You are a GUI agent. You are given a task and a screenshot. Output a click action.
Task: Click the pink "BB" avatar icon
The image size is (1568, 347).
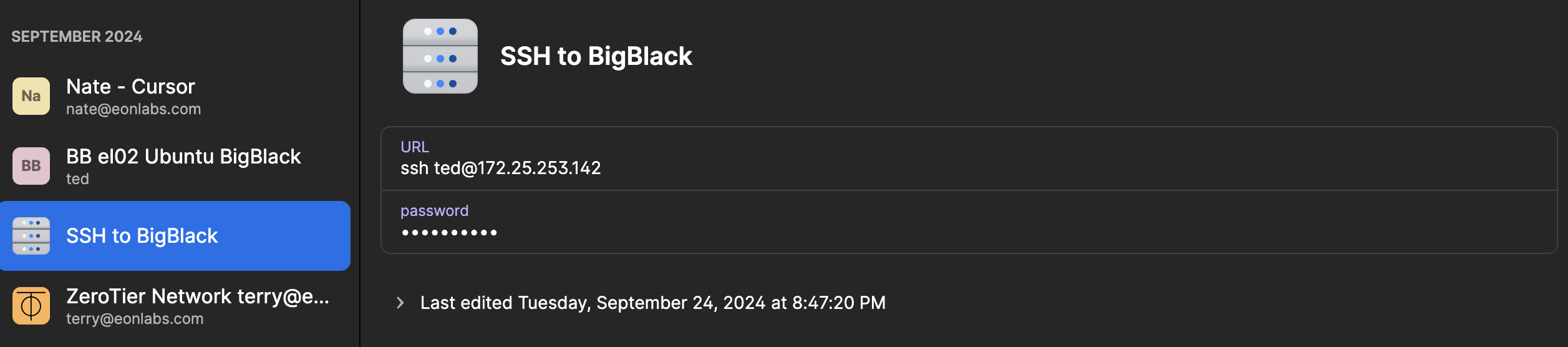pos(31,166)
